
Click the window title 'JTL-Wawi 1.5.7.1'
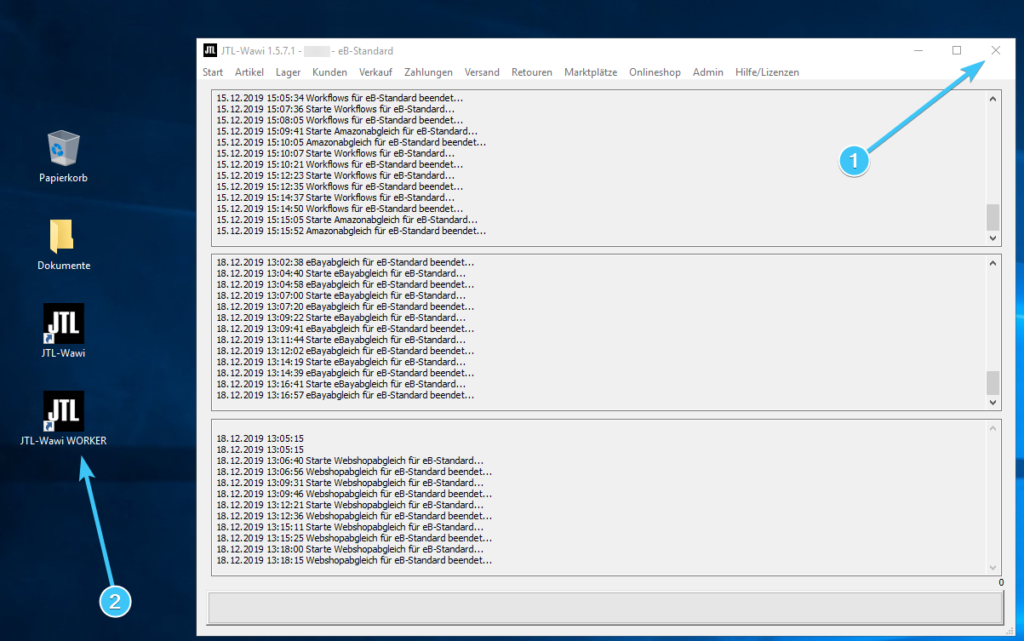[258, 51]
